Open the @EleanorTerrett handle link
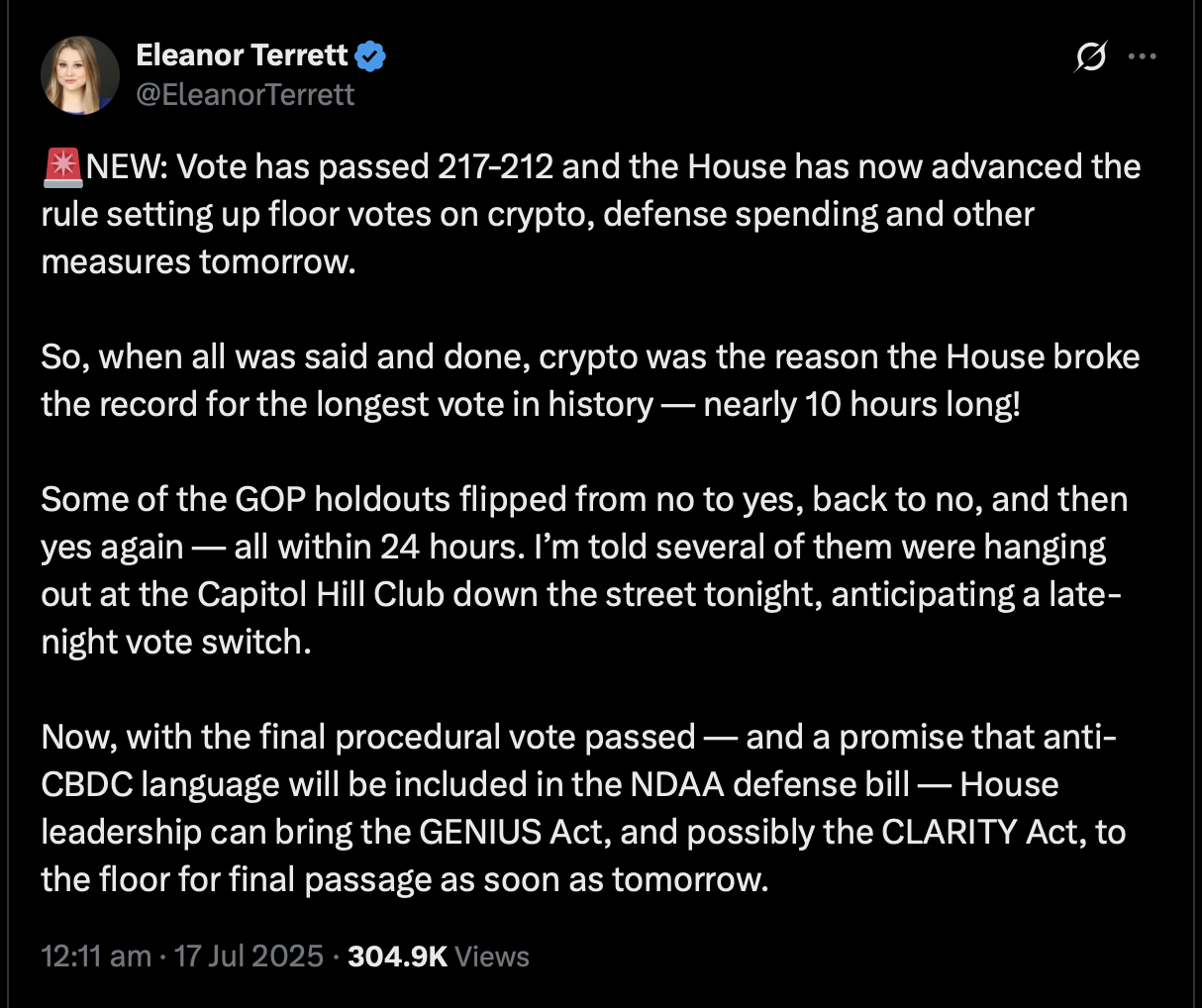 [x=245, y=94]
